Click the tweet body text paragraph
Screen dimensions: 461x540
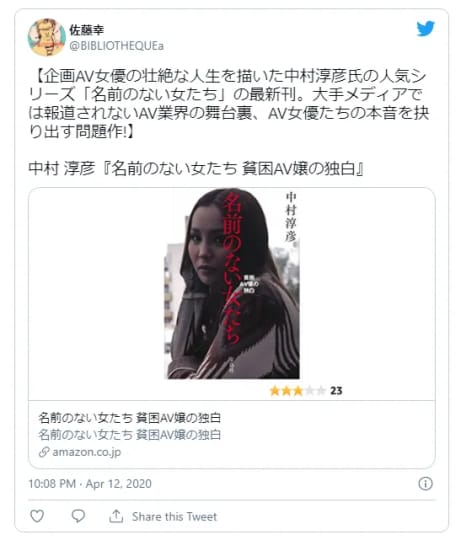click(229, 104)
